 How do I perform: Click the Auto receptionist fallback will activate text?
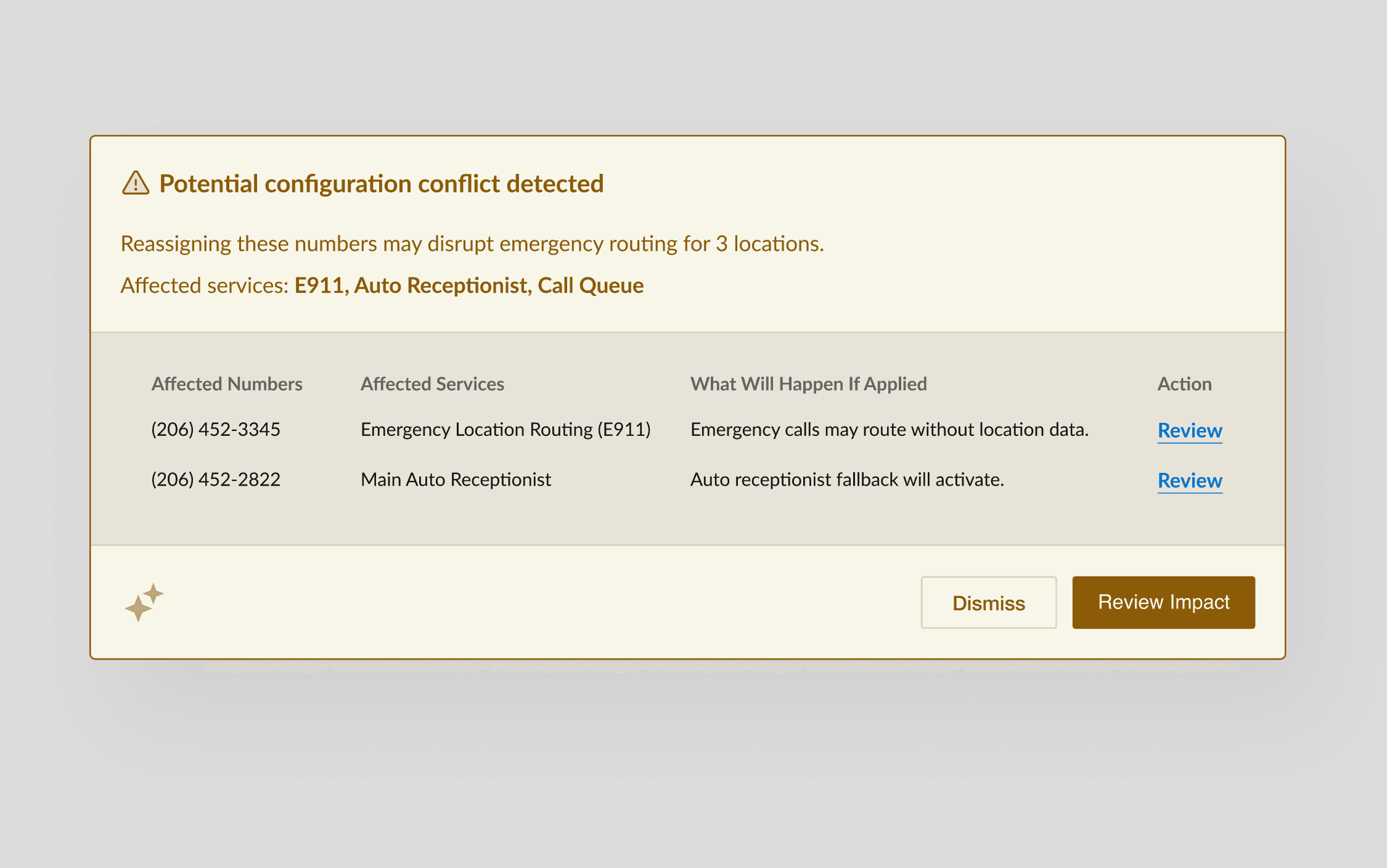pos(847,479)
